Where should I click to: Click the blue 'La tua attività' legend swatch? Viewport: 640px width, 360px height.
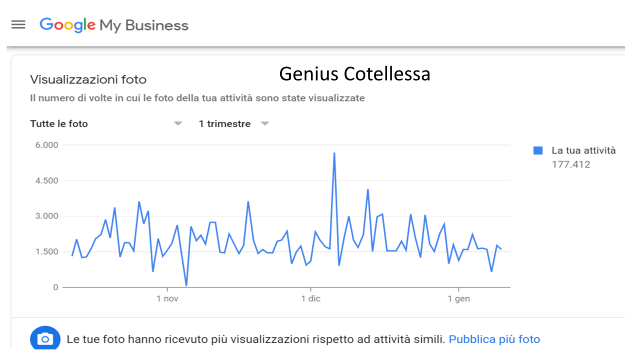[x=538, y=151]
